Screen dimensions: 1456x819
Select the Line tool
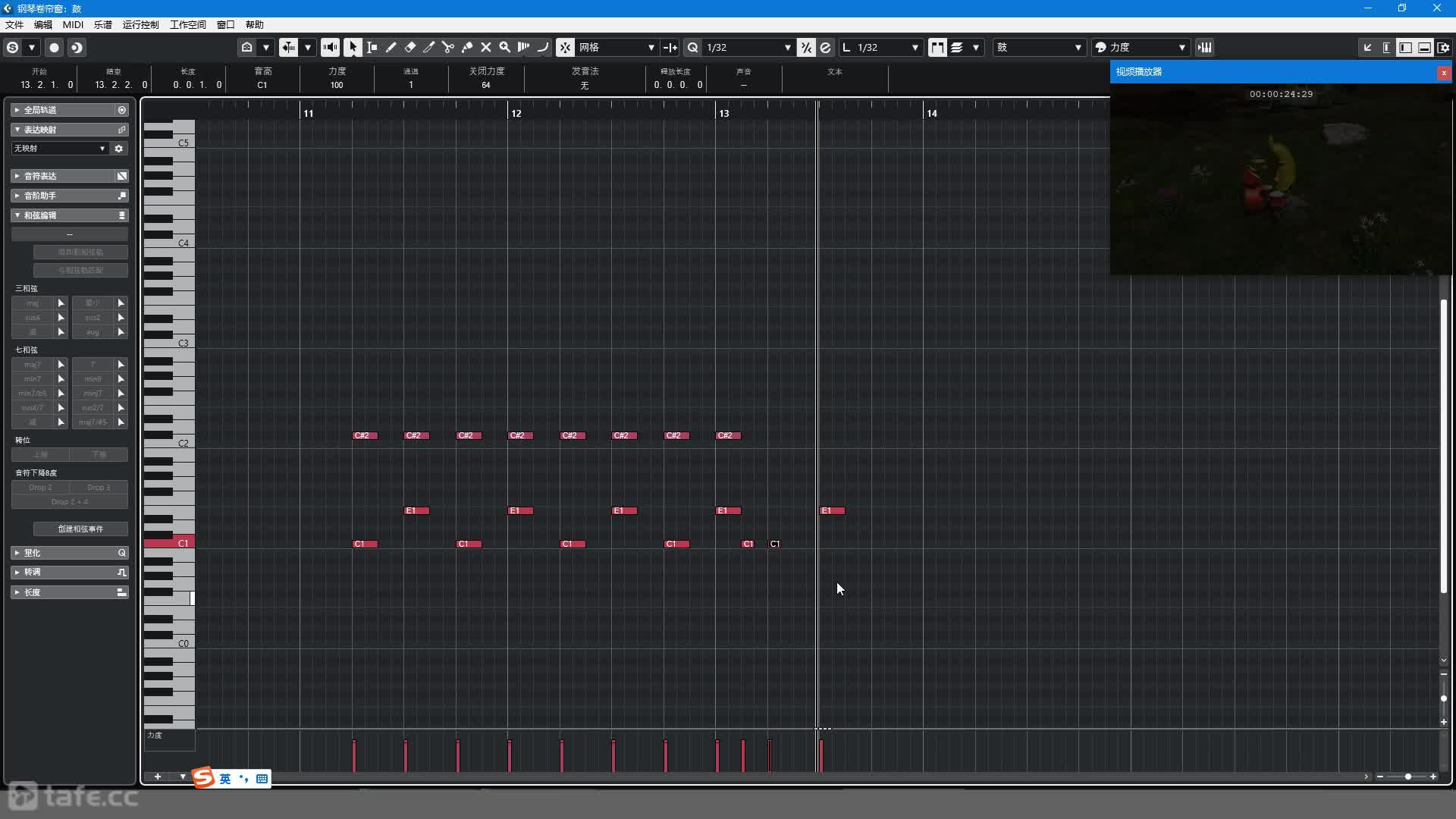(x=543, y=47)
